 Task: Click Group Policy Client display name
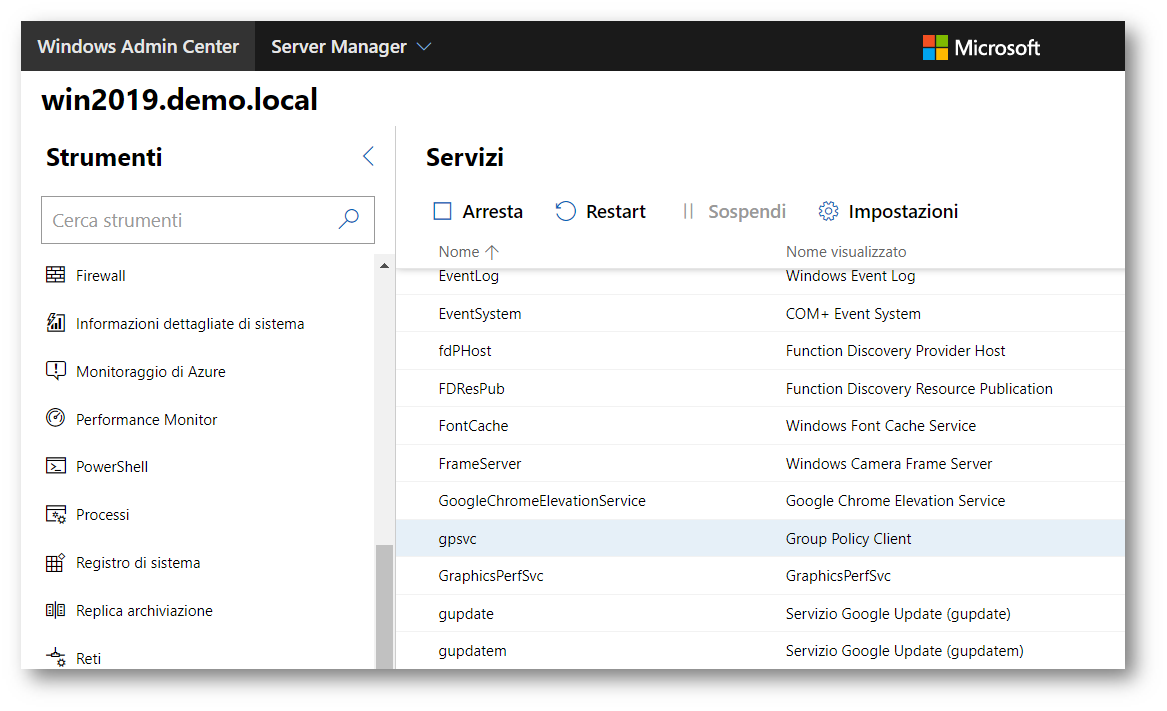click(848, 539)
